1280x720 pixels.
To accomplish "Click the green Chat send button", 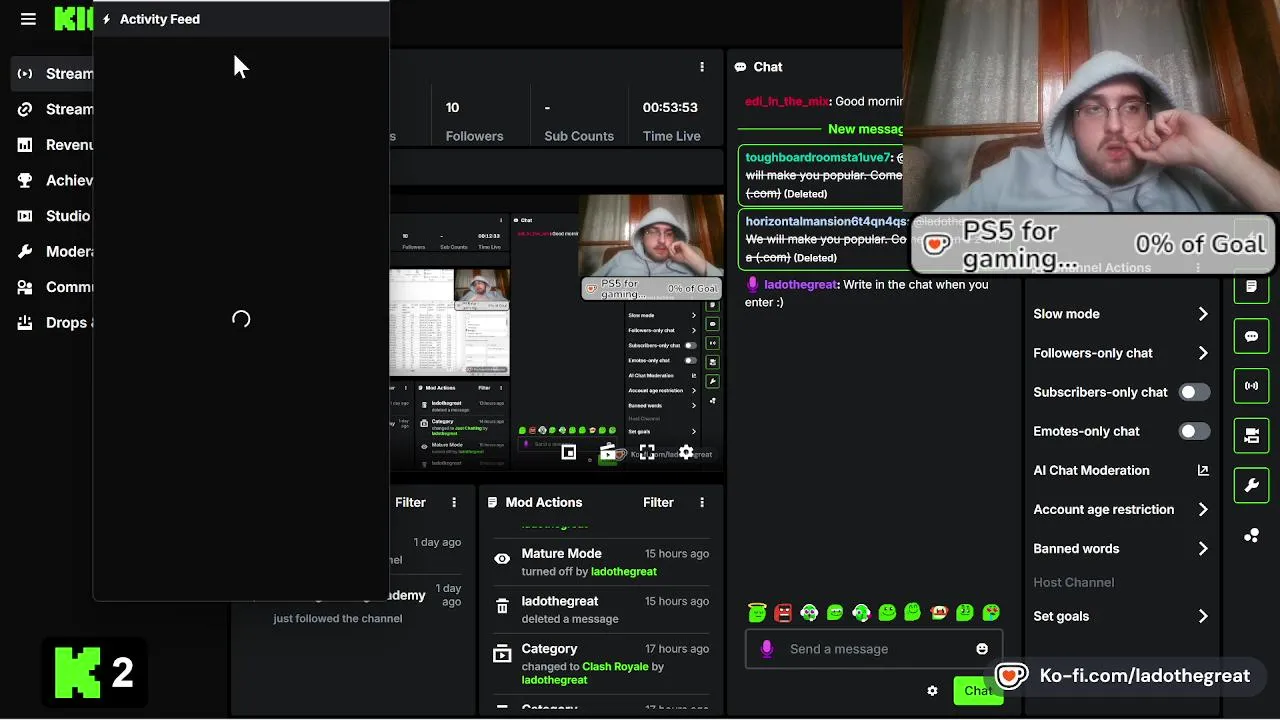I will tap(978, 691).
